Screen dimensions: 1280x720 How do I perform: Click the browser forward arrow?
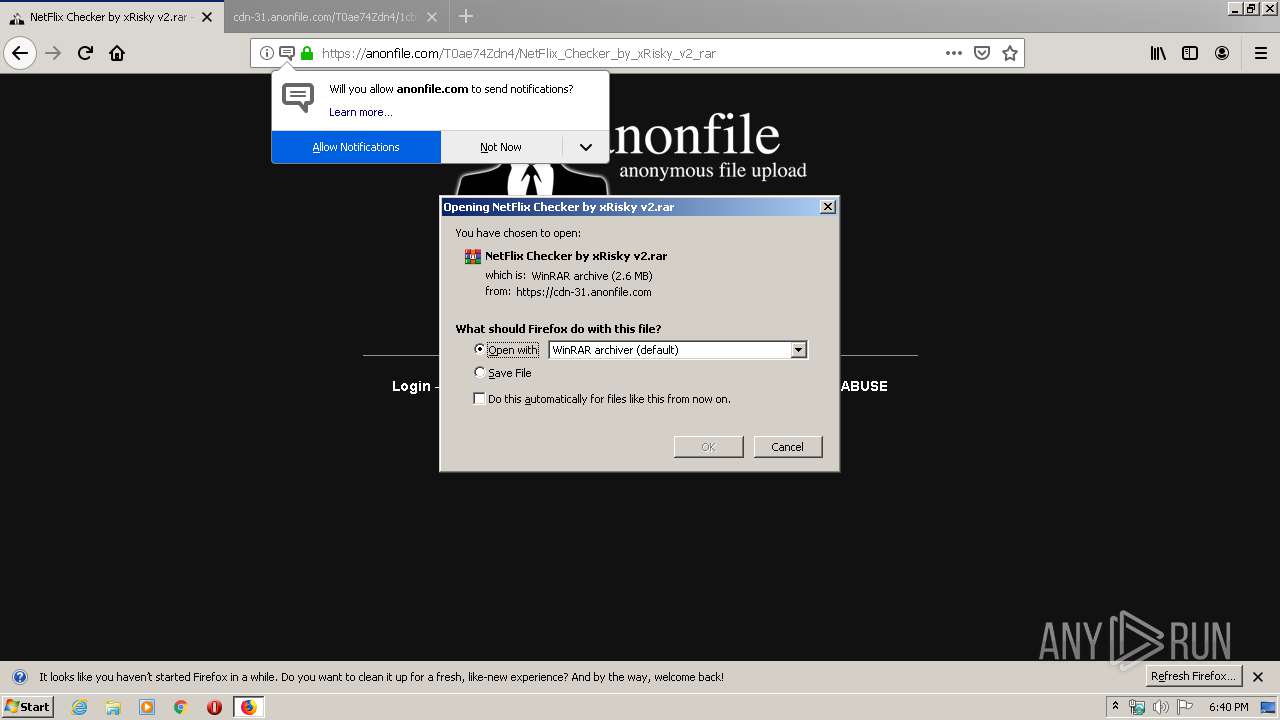tap(53, 53)
